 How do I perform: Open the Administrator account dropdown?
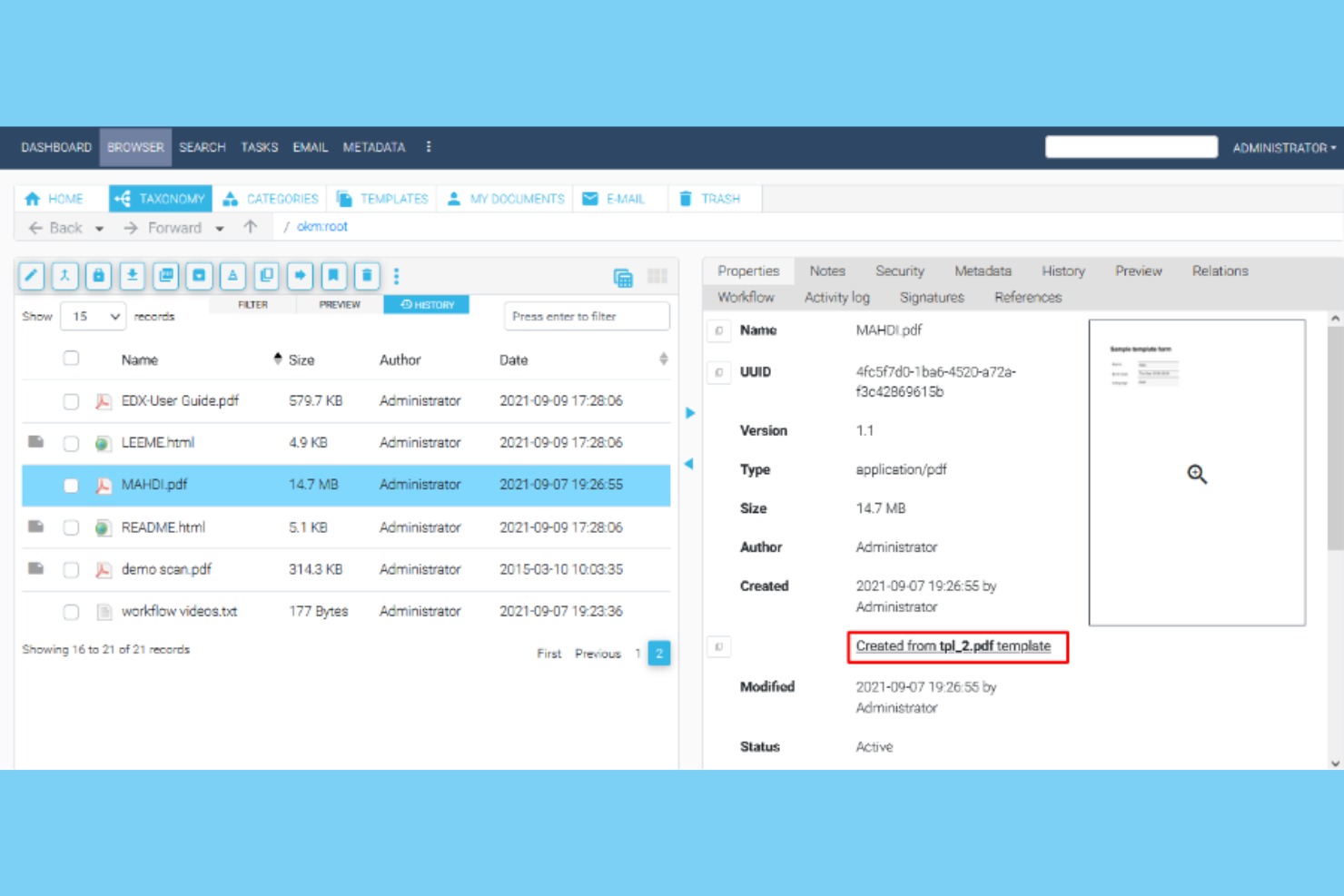coord(1283,147)
